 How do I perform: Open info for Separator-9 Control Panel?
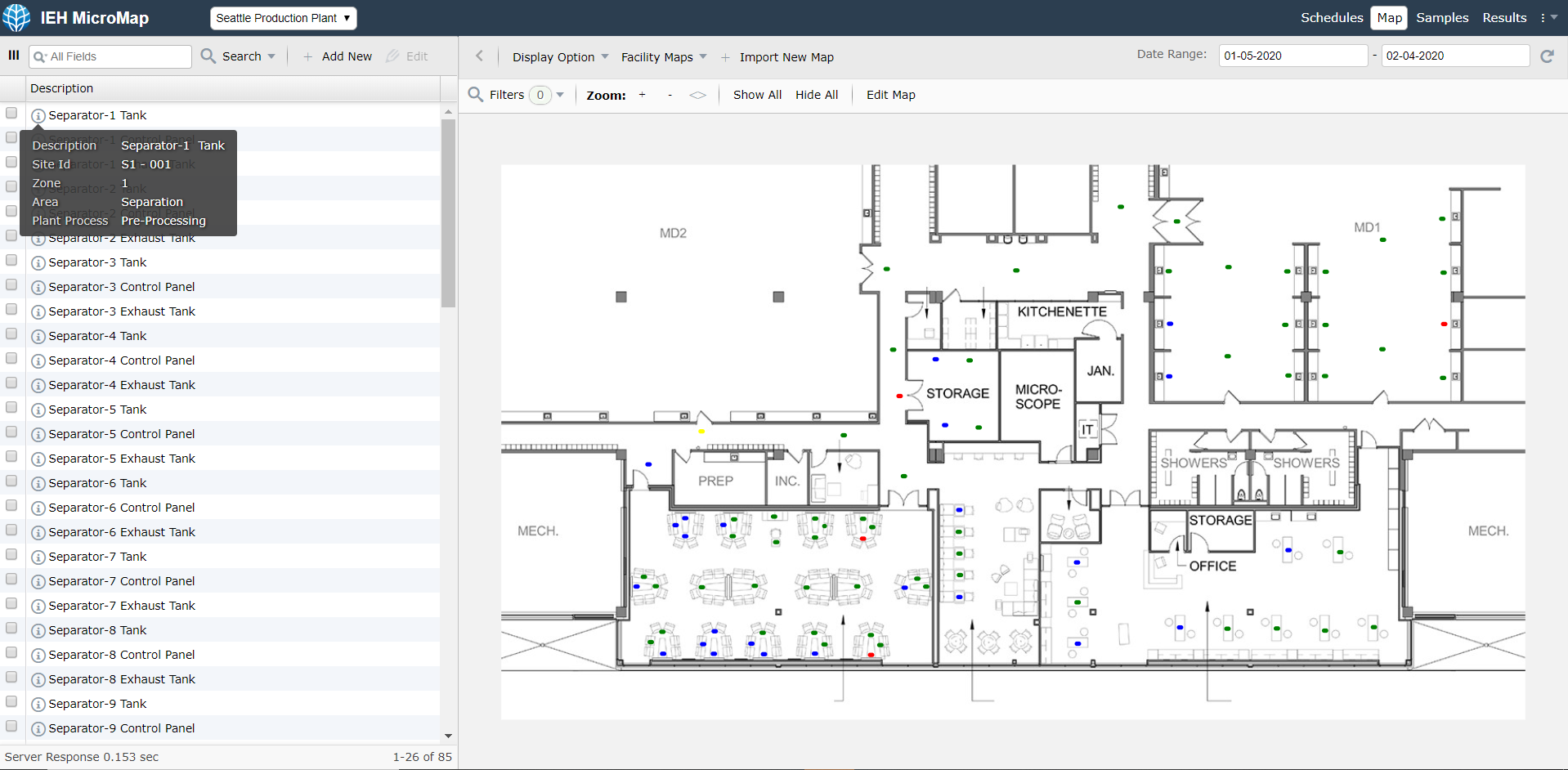(38, 729)
